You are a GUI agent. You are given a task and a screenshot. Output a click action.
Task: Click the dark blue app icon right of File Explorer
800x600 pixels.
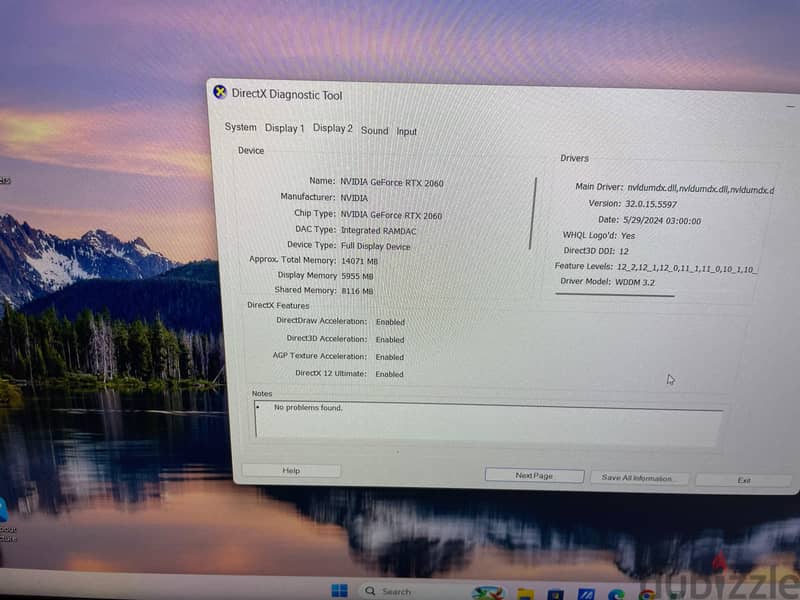(556, 594)
